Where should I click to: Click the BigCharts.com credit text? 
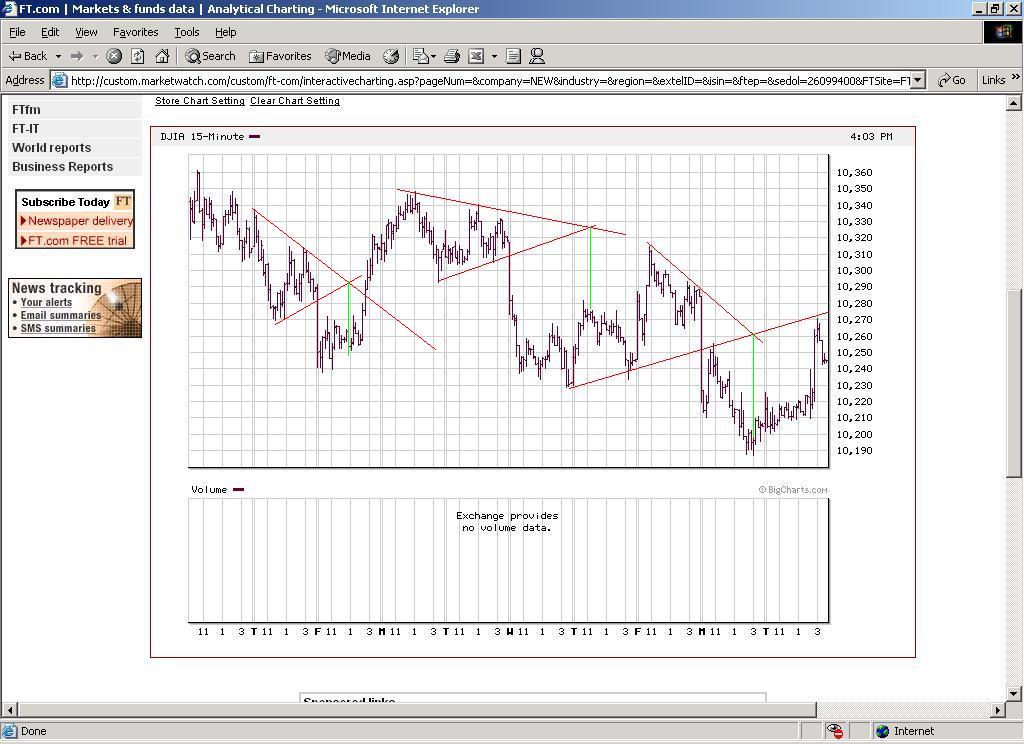point(793,490)
